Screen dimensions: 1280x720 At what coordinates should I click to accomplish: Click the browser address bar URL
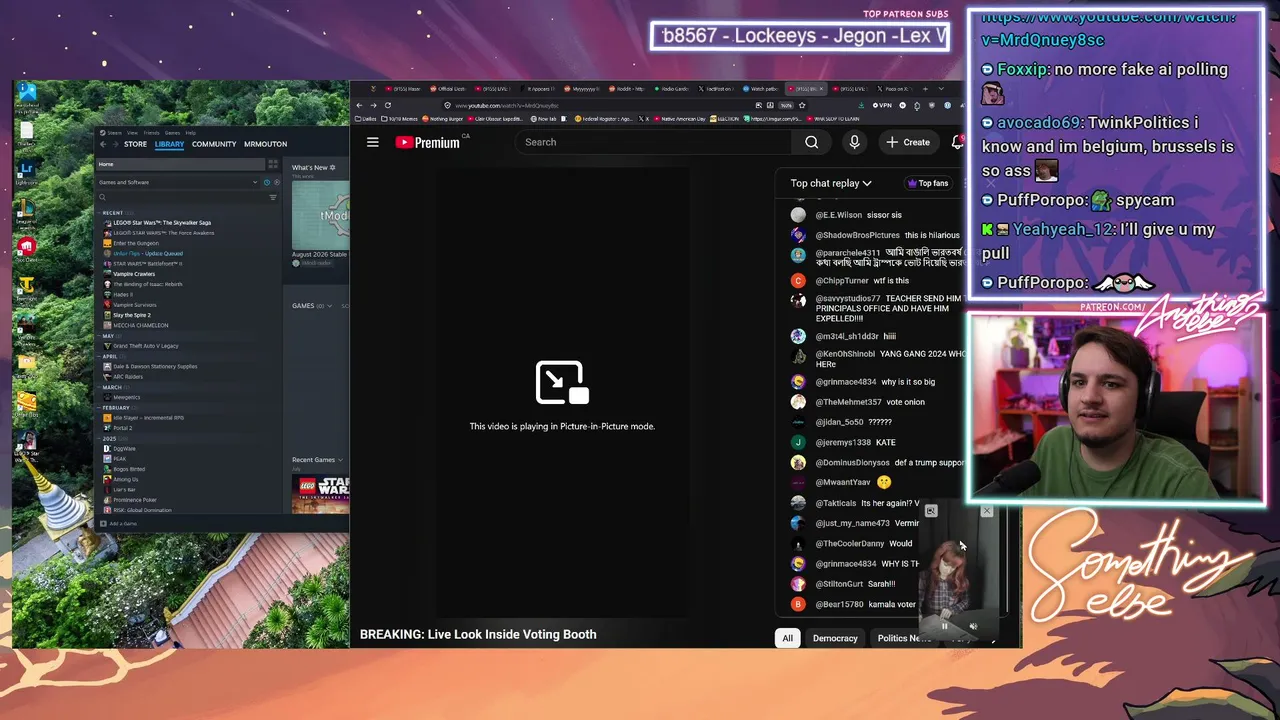point(506,105)
